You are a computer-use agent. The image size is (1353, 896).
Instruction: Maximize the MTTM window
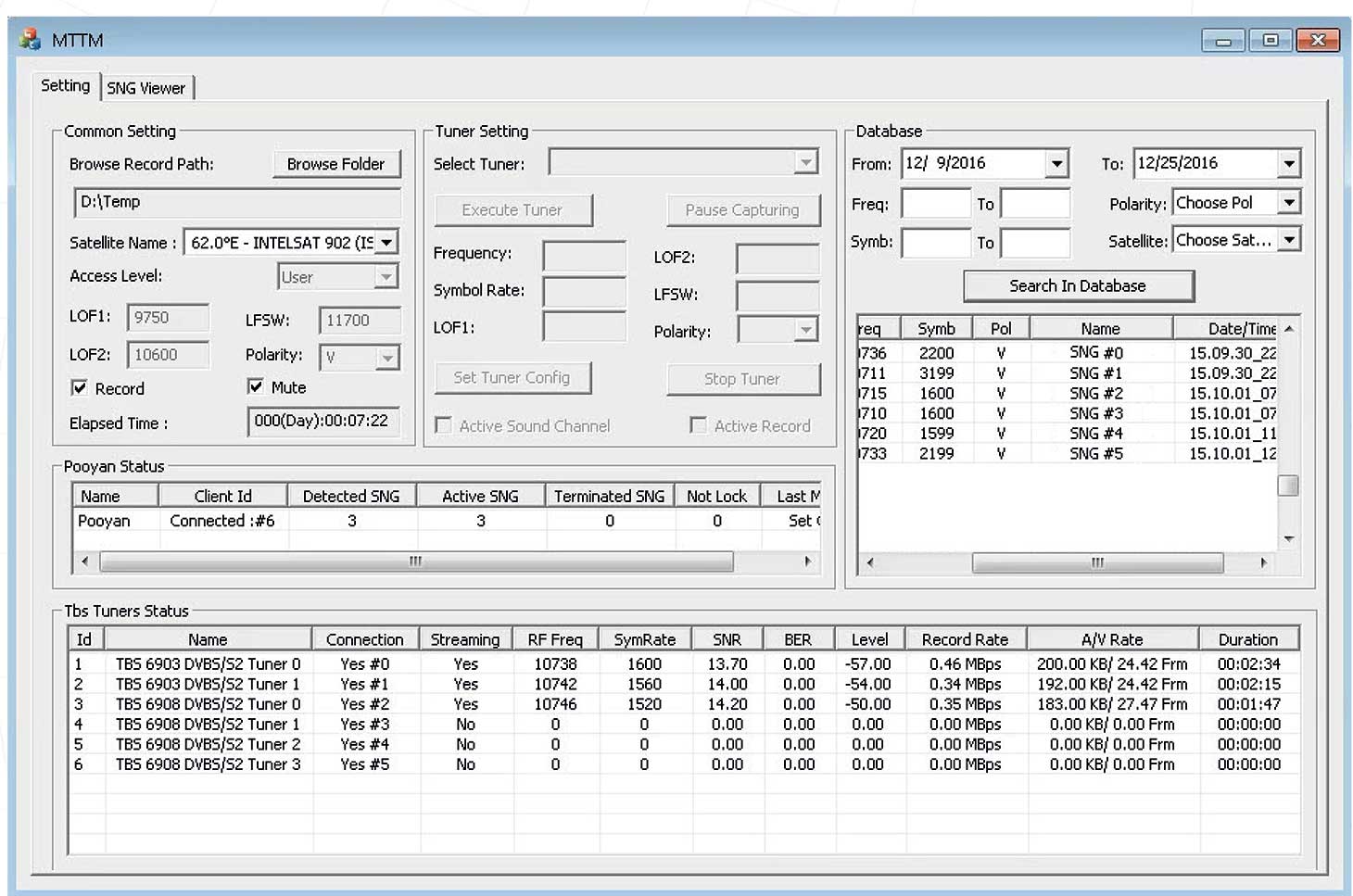(x=1271, y=40)
